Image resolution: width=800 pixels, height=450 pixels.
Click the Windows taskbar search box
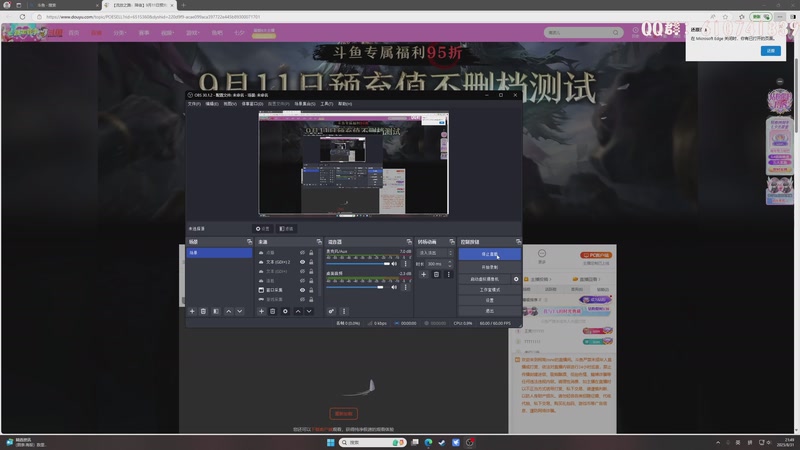pos(372,442)
